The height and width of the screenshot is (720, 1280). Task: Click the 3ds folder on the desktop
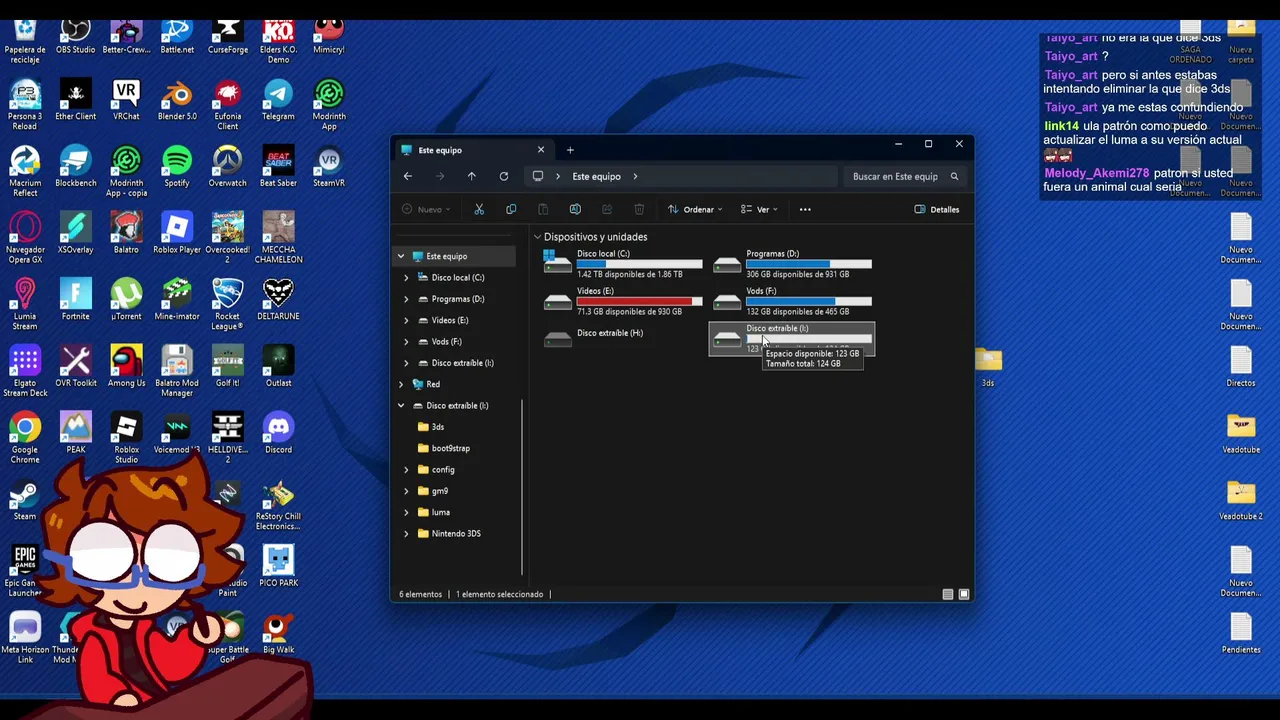[x=988, y=367]
